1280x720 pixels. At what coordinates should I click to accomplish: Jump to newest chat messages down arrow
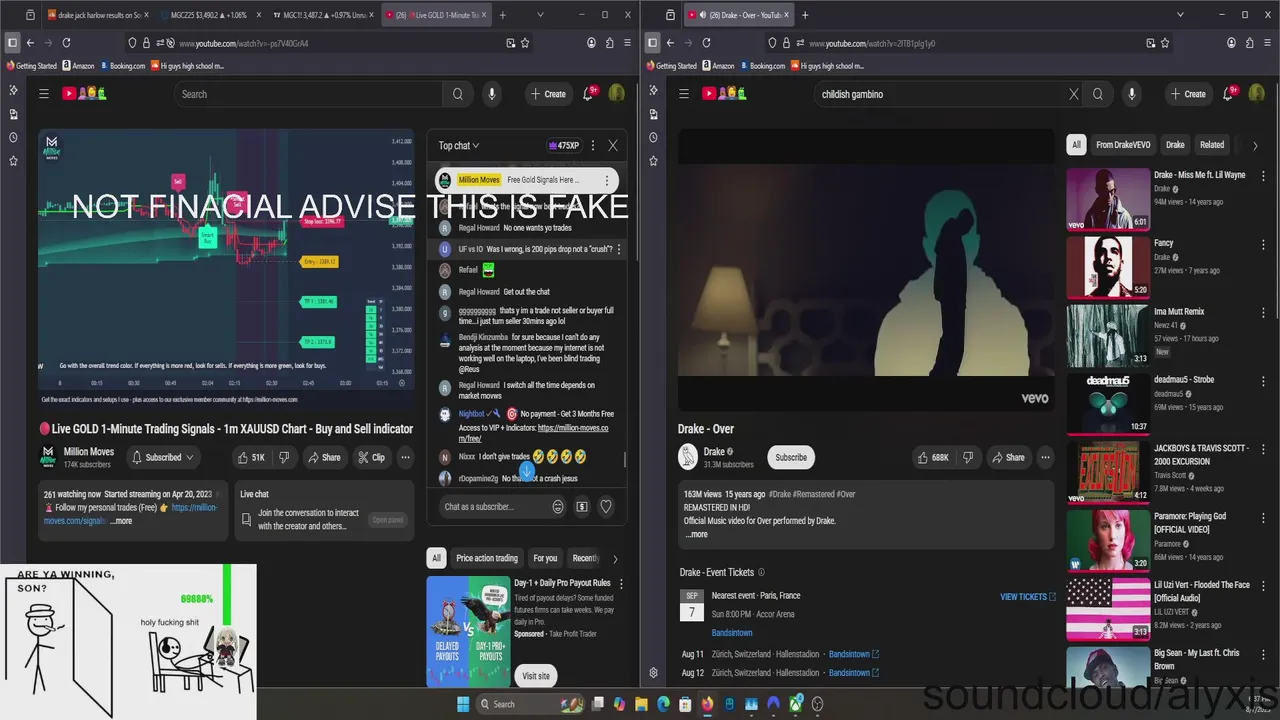click(527, 470)
